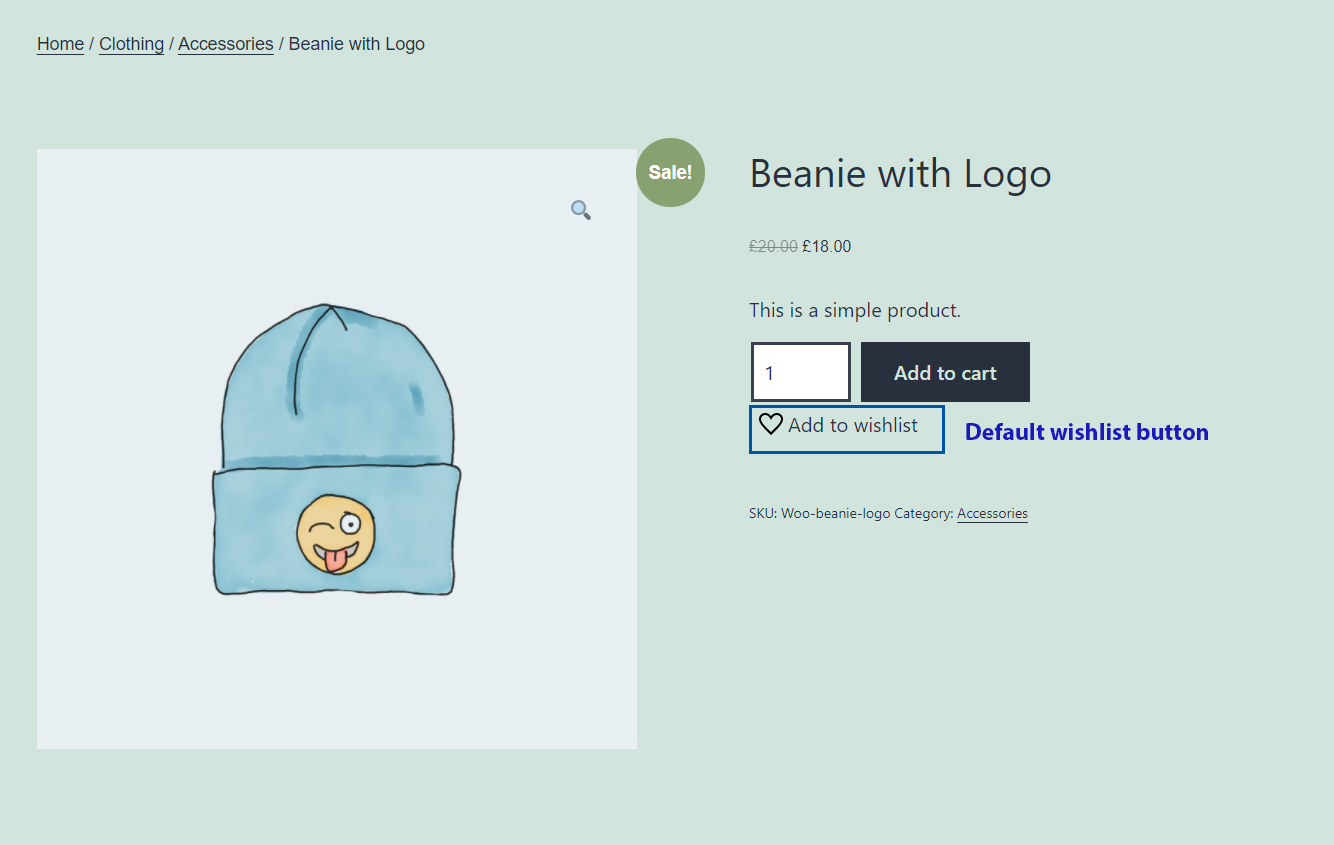
Task: Click the magnifier zoom icon on product image
Action: tap(581, 210)
